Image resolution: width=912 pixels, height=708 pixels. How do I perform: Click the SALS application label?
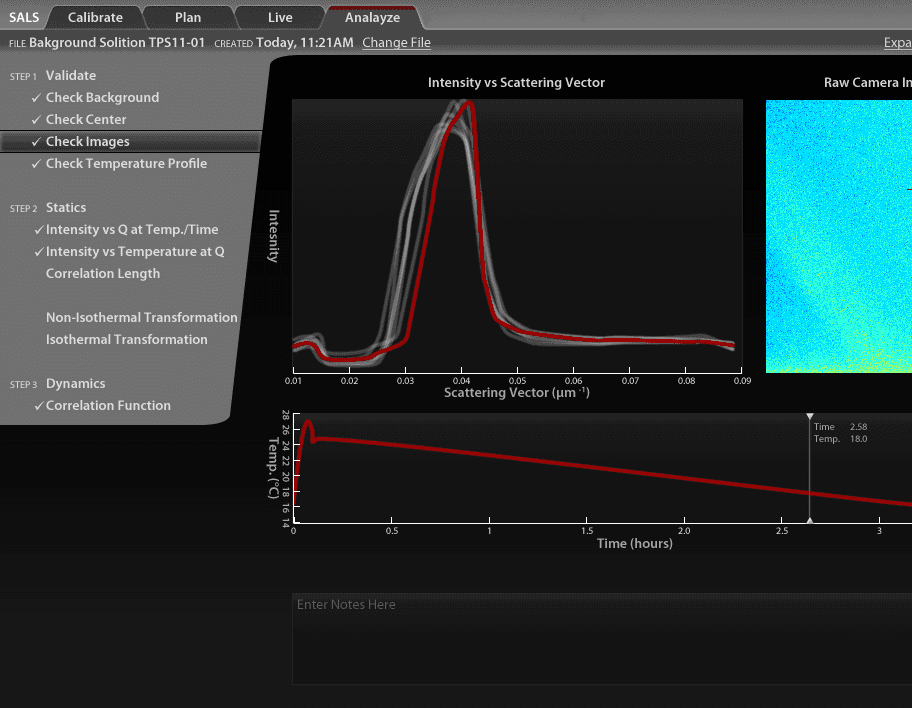[x=24, y=17]
